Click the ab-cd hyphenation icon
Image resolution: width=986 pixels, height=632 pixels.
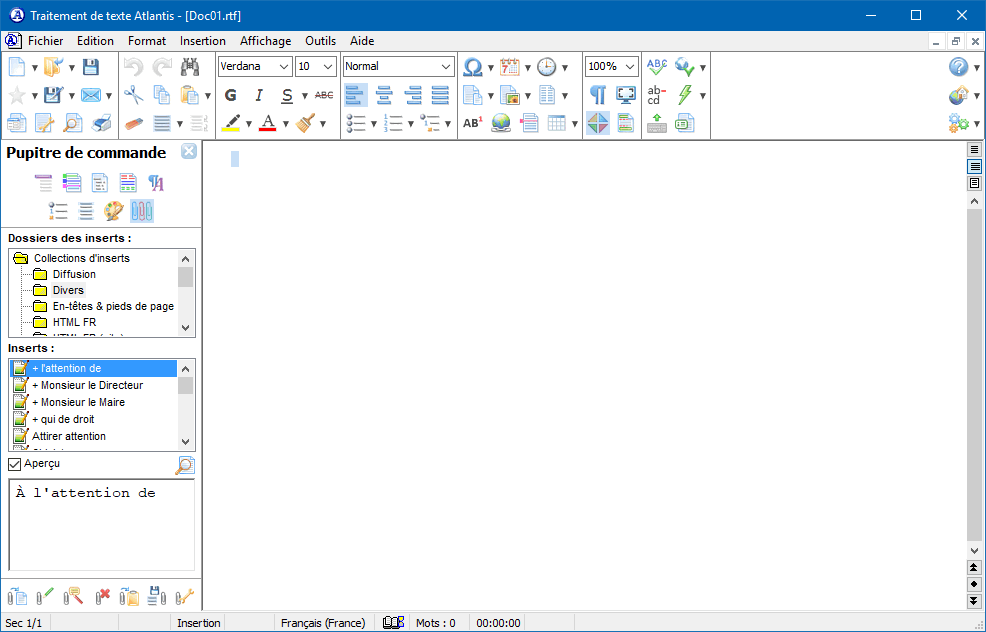click(x=656, y=95)
